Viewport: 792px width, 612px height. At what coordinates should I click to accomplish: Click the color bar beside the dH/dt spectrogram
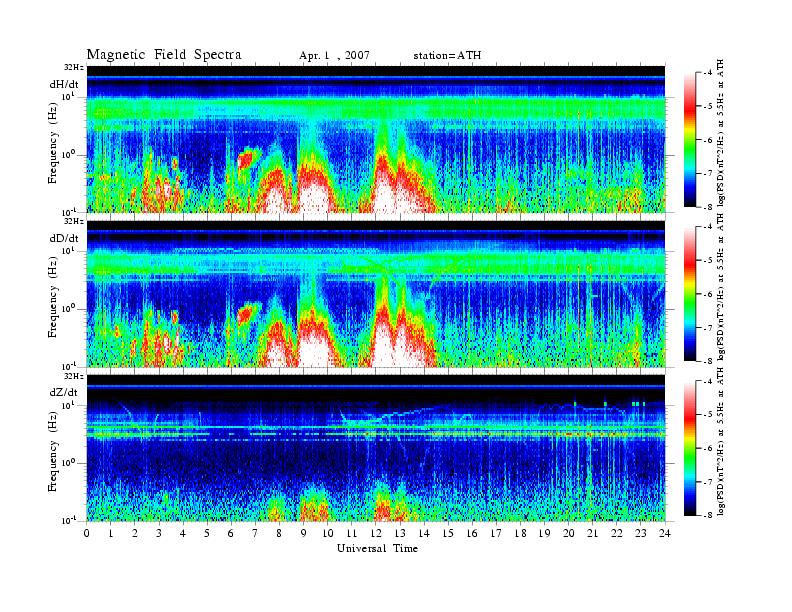tap(690, 140)
